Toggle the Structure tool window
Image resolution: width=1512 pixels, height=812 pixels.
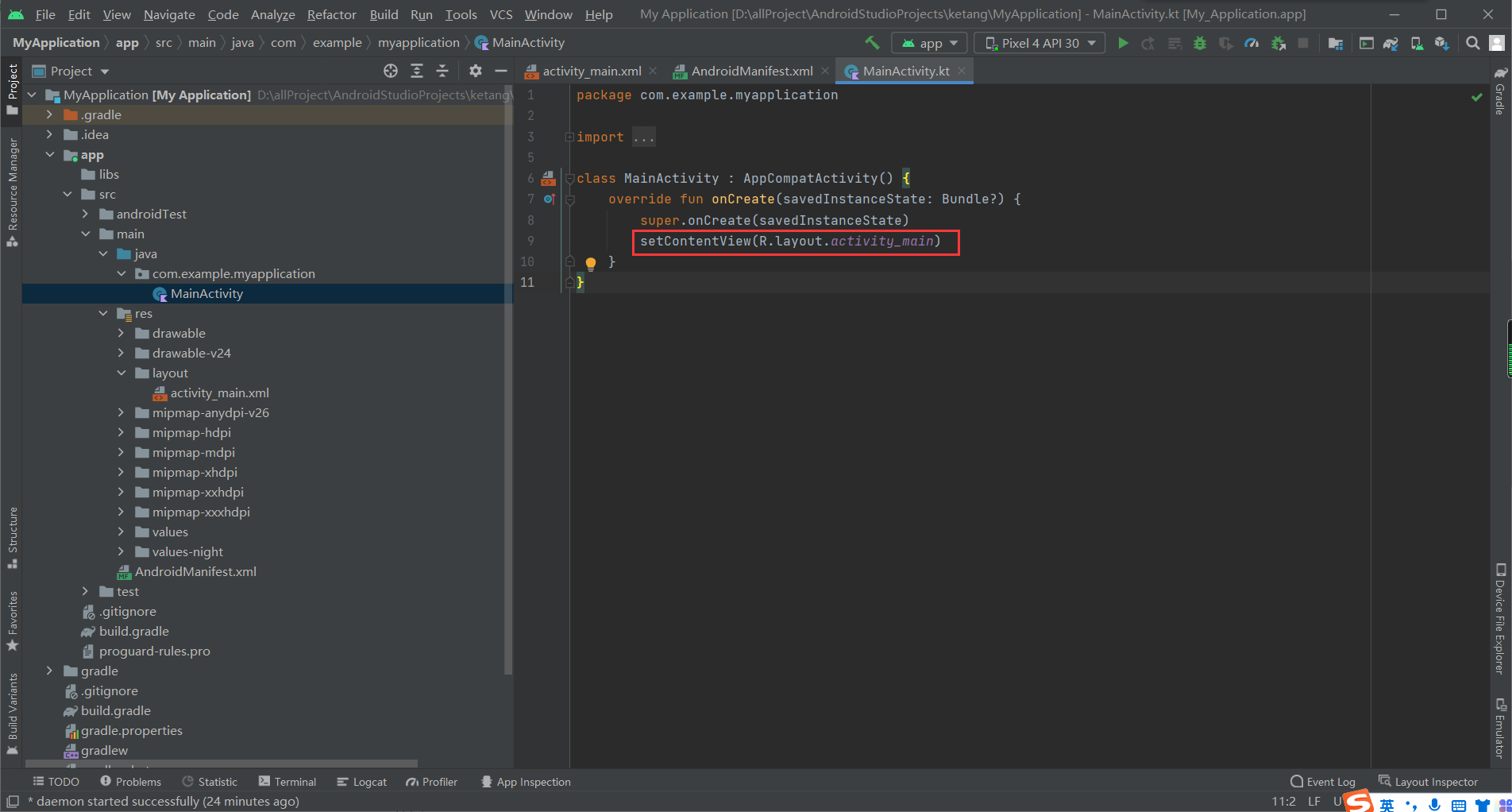pyautogui.click(x=13, y=536)
